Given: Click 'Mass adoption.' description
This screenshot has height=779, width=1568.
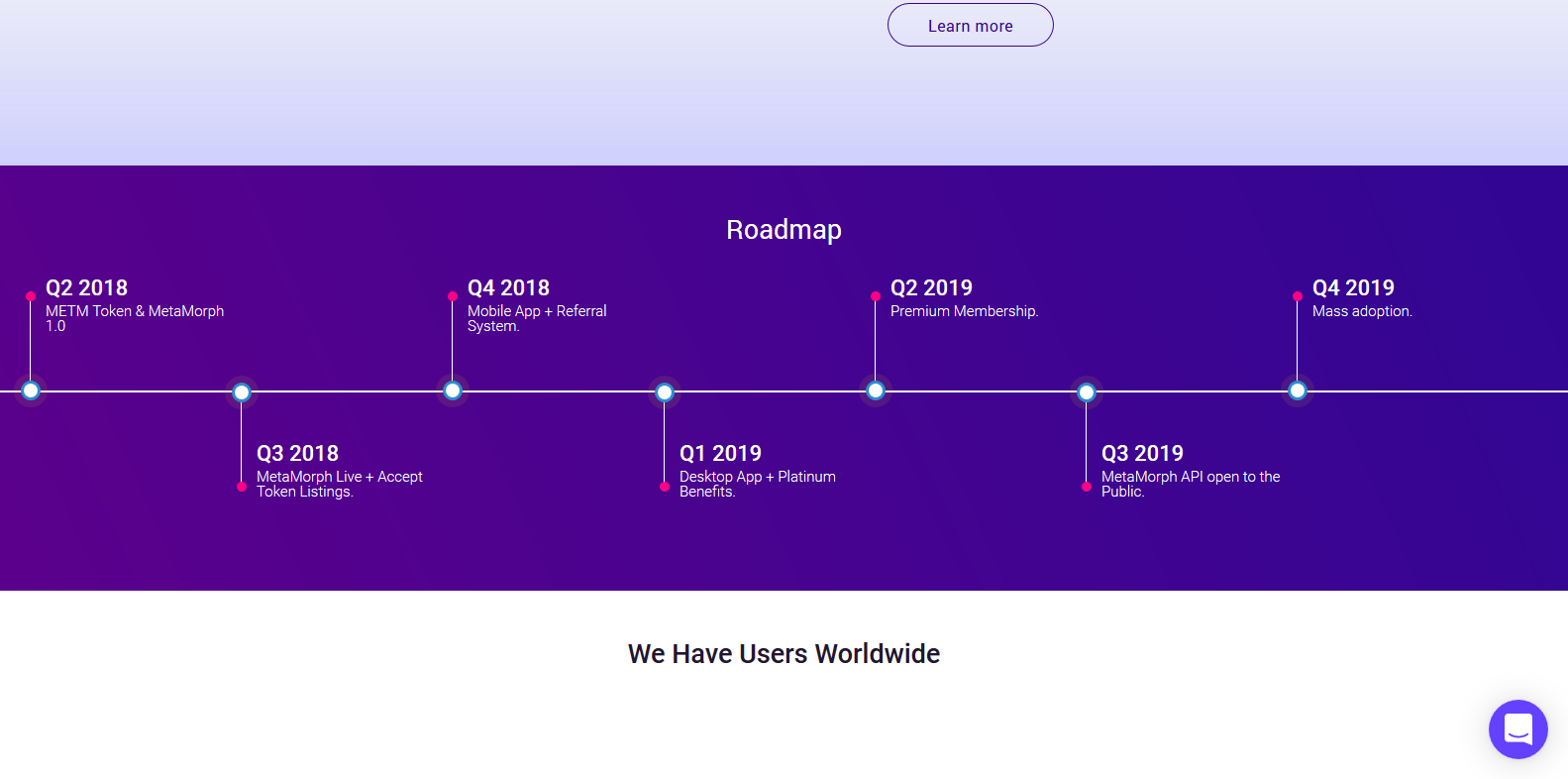Looking at the screenshot, I should coord(1362,311).
